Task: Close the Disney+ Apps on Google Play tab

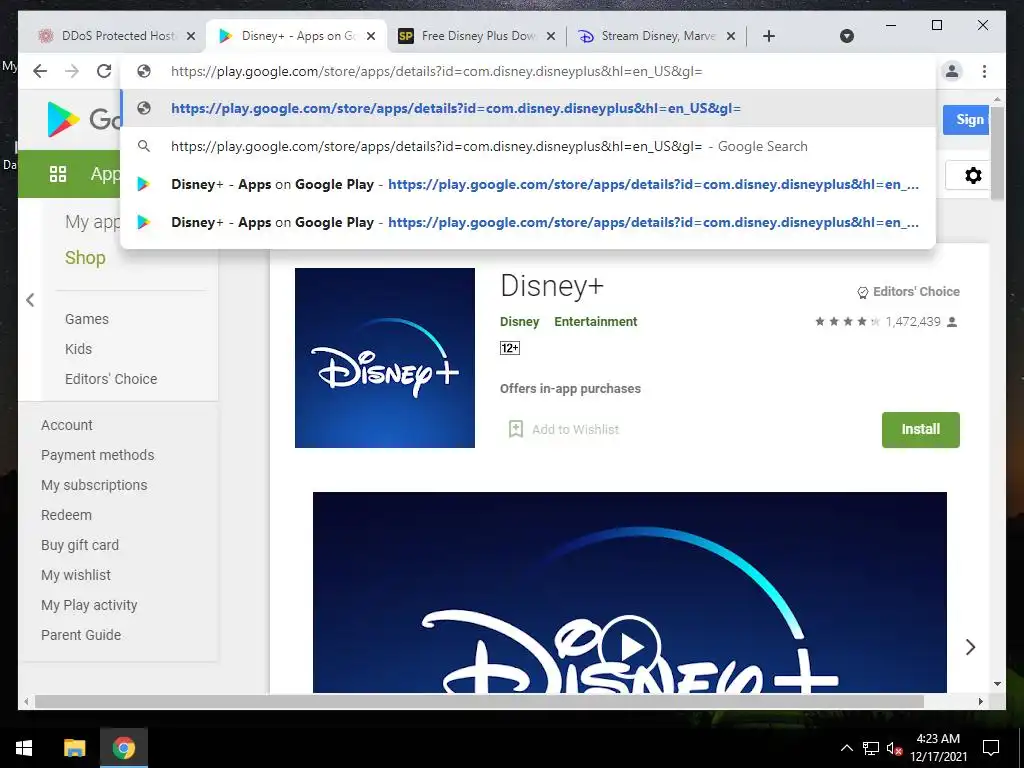Action: click(371, 36)
